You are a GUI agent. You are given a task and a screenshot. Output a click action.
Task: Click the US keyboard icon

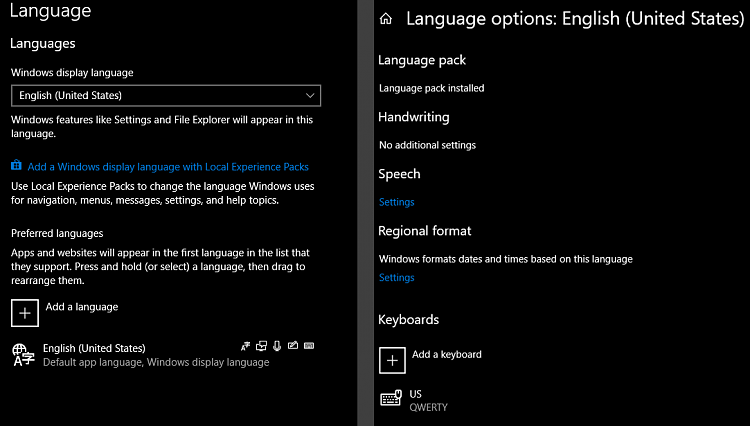coord(391,398)
